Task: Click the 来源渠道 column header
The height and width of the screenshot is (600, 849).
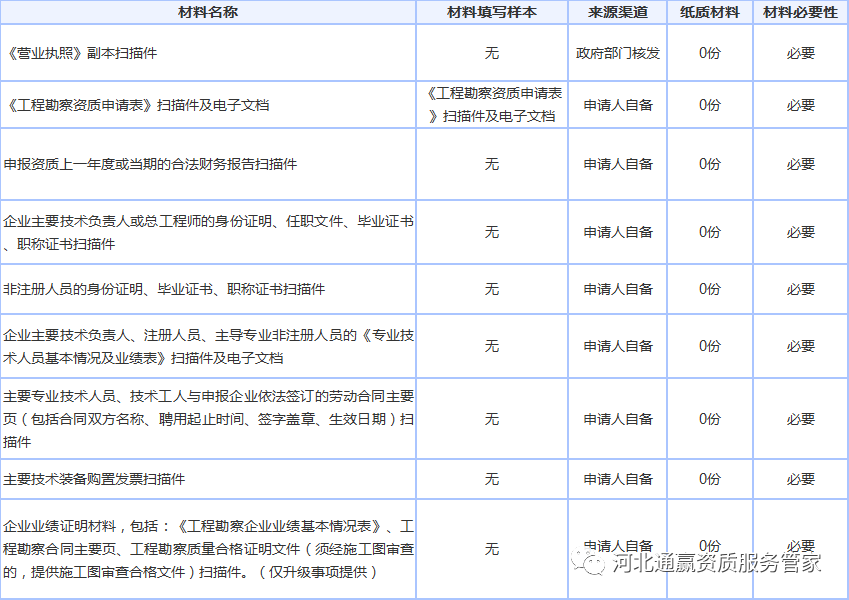Action: [618, 12]
